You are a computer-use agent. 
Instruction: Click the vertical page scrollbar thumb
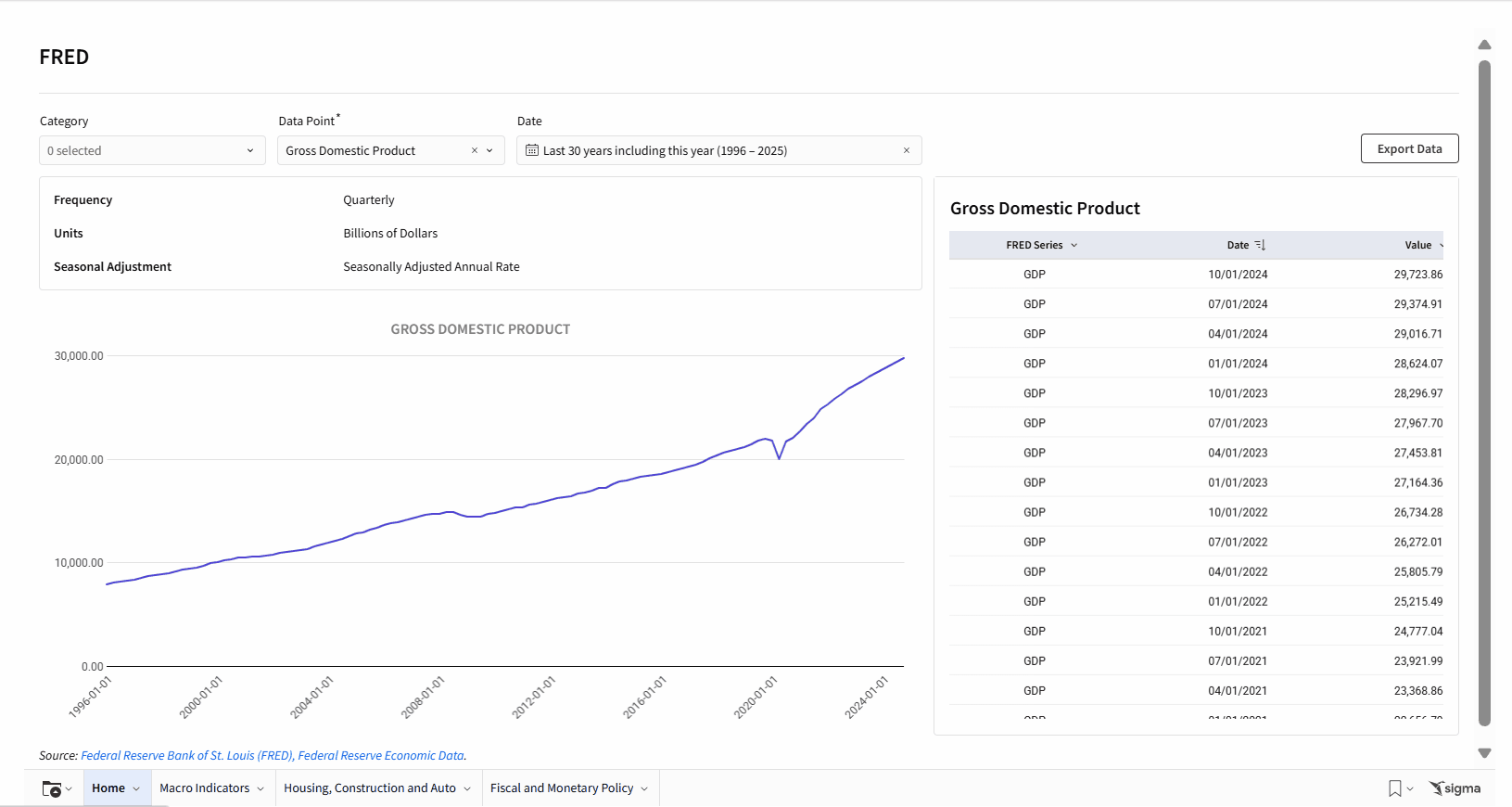(x=1484, y=390)
